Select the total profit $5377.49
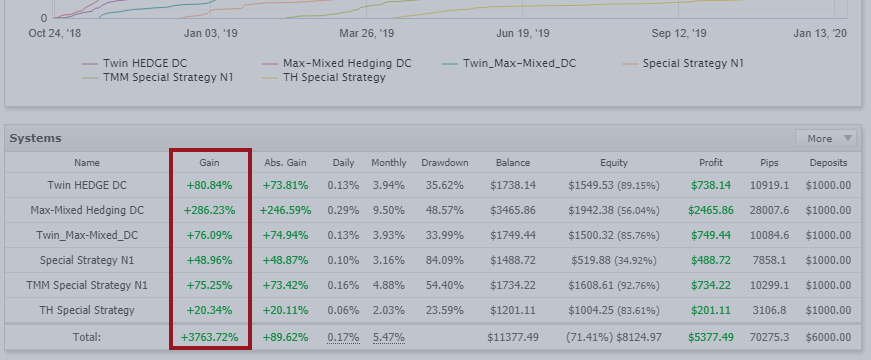This screenshot has width=871, height=360. pos(711,337)
